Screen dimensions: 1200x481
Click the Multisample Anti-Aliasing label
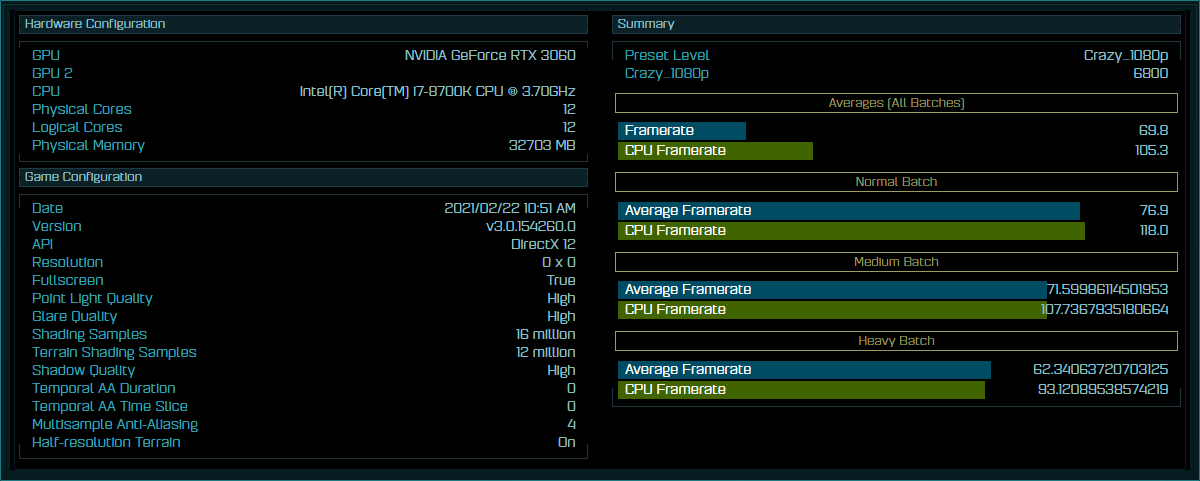115,424
